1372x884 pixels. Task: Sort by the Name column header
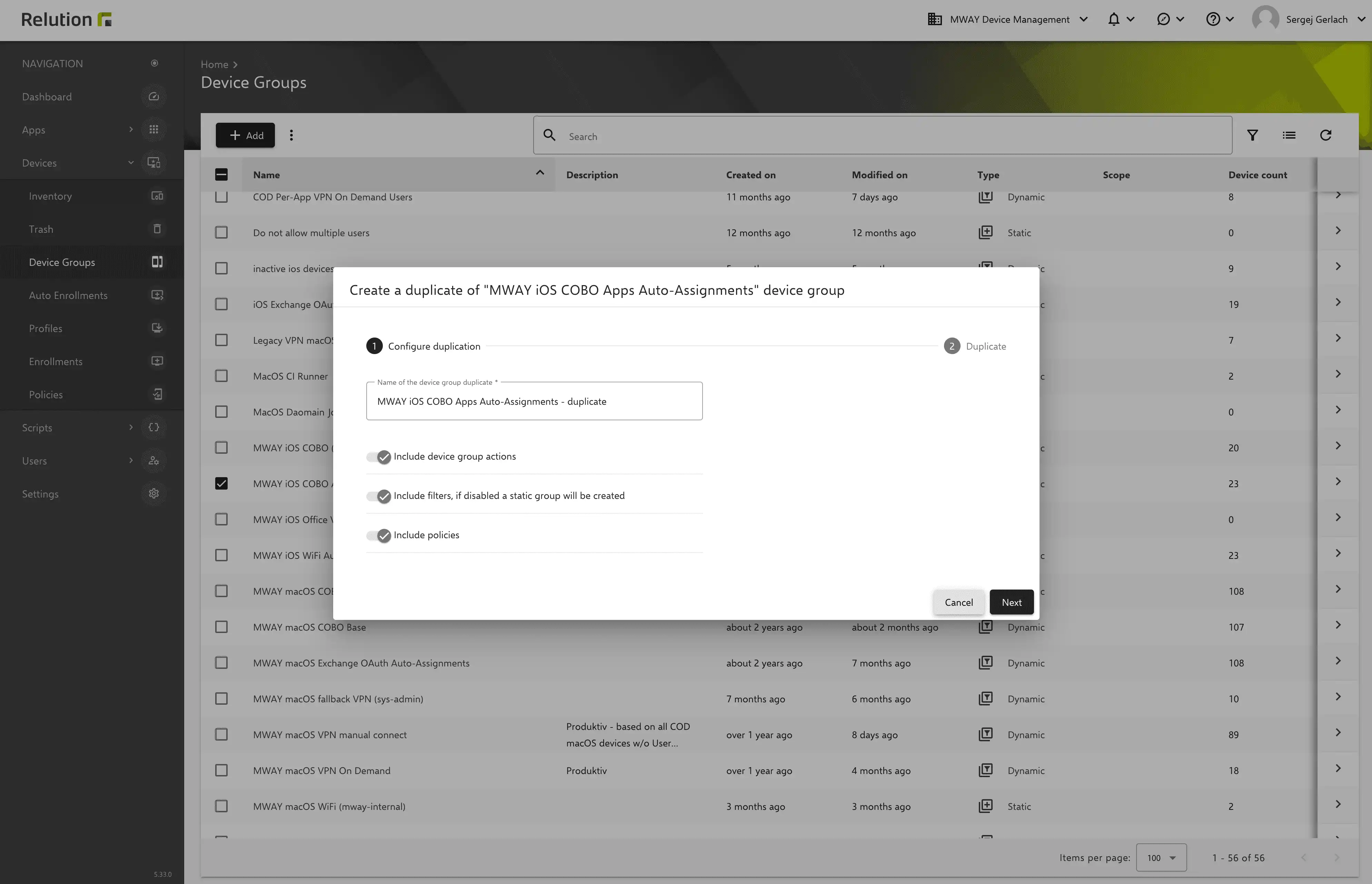[398, 174]
